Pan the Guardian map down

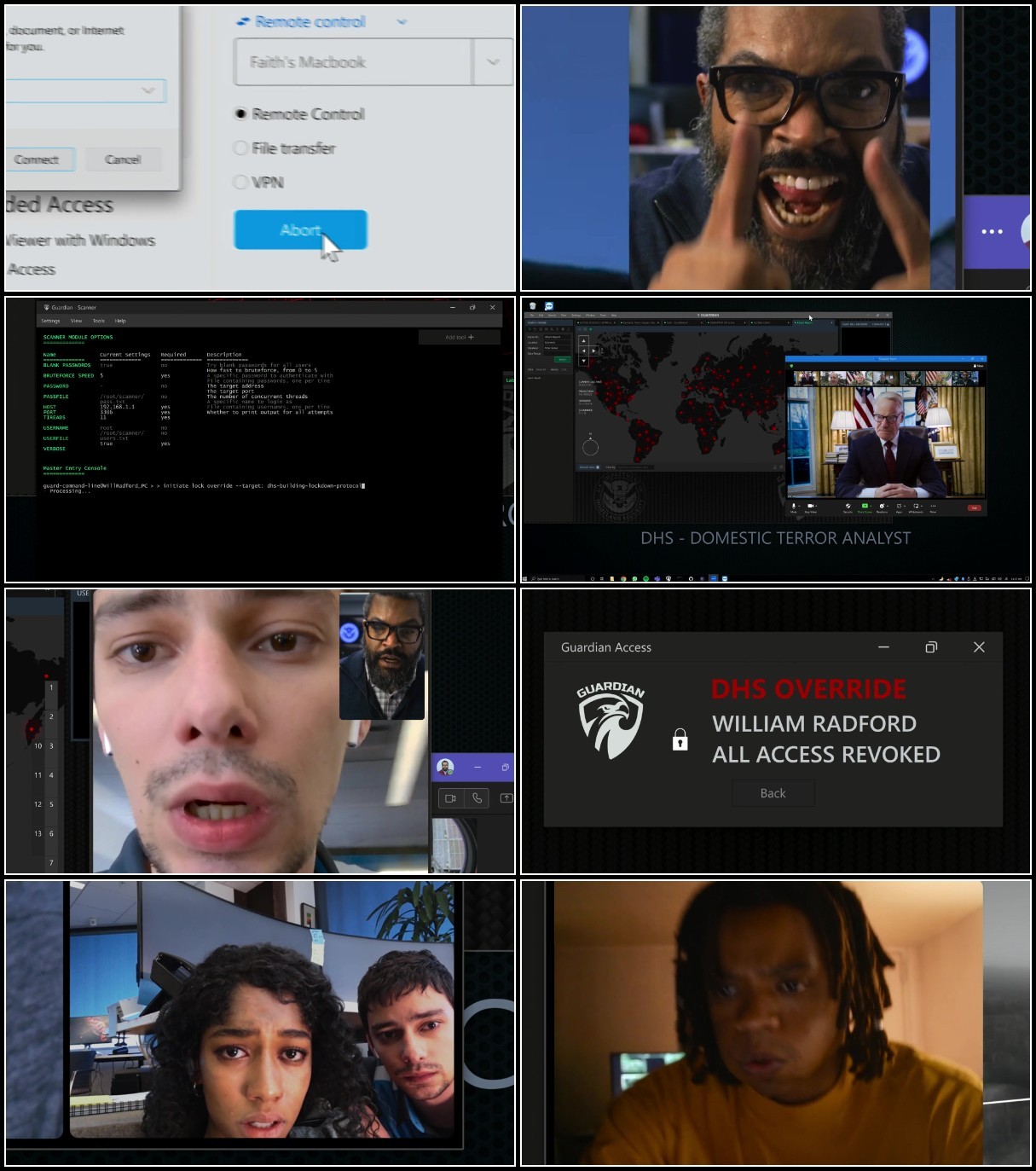point(584,361)
